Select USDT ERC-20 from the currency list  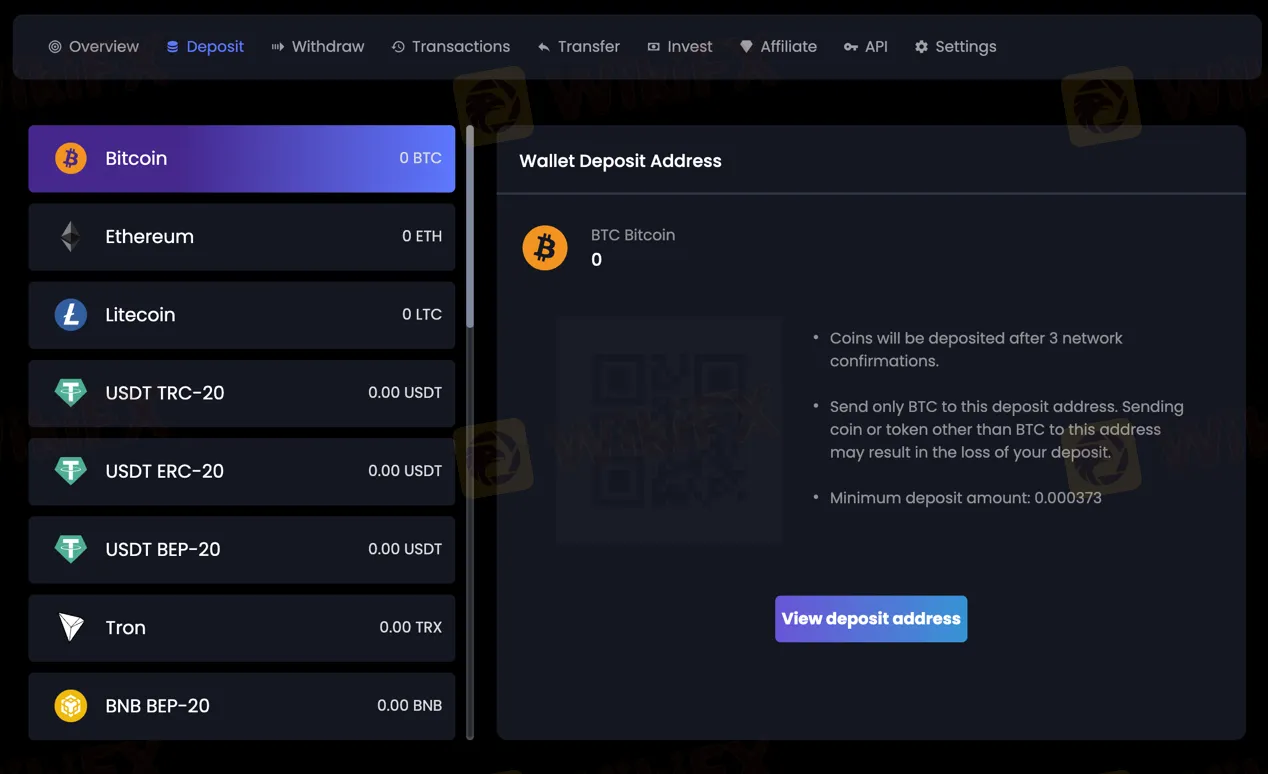coord(241,471)
